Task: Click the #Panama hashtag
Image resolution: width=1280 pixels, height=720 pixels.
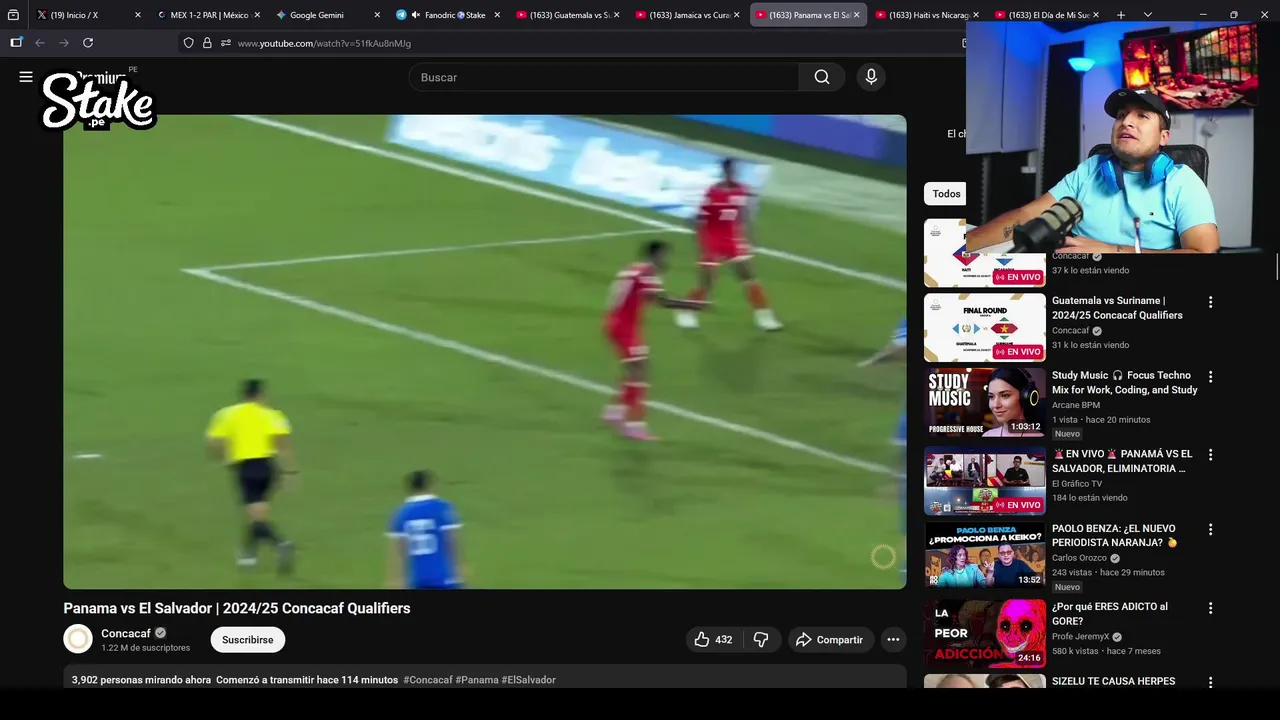Action: [477, 680]
